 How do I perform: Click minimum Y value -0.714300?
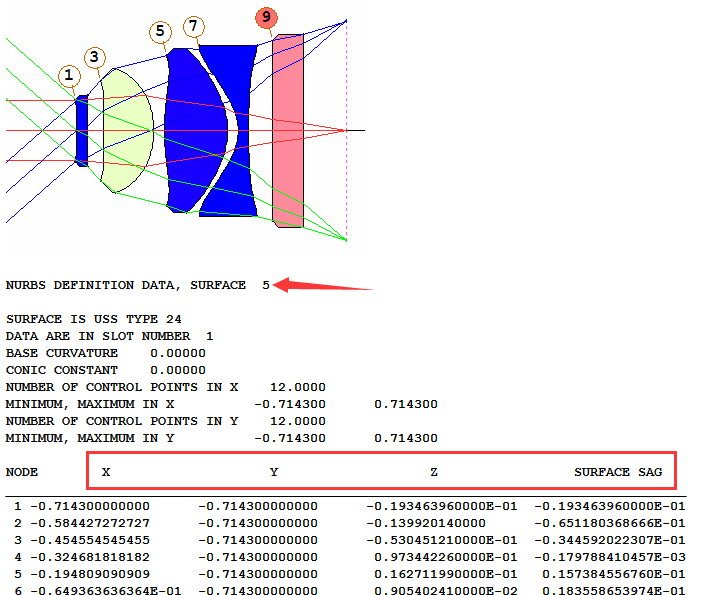[x=290, y=439]
